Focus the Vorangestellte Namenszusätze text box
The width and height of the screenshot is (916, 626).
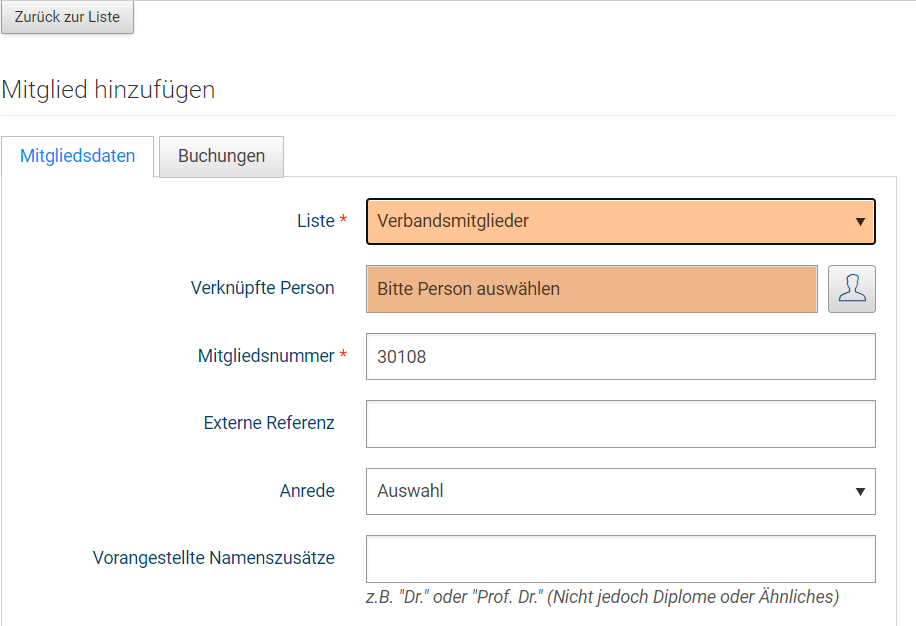(620, 558)
